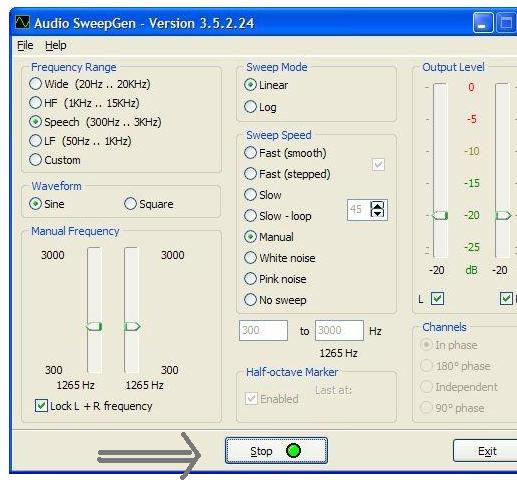Toggle the L channel checkbox
517x487 pixels.
pos(437,299)
